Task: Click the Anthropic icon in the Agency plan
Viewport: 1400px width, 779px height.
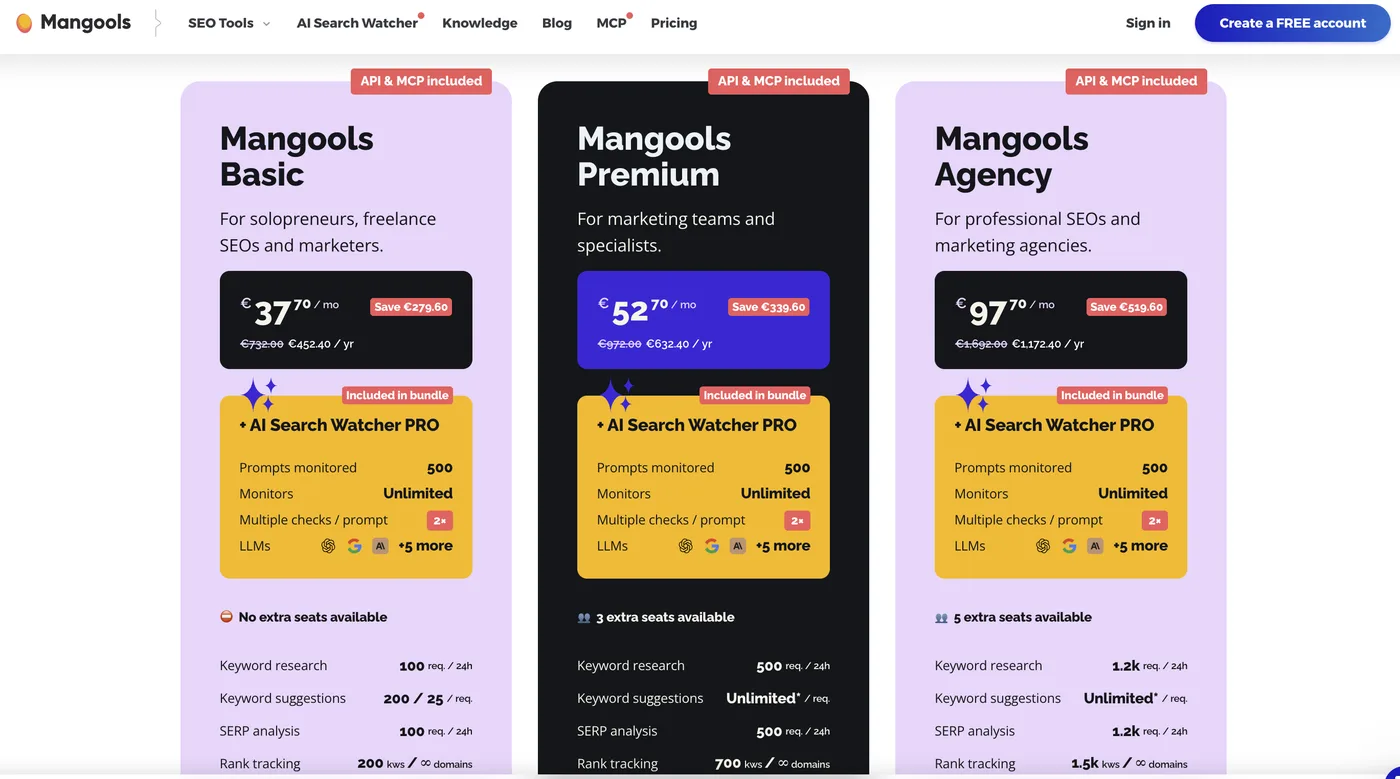Action: click(x=1095, y=546)
